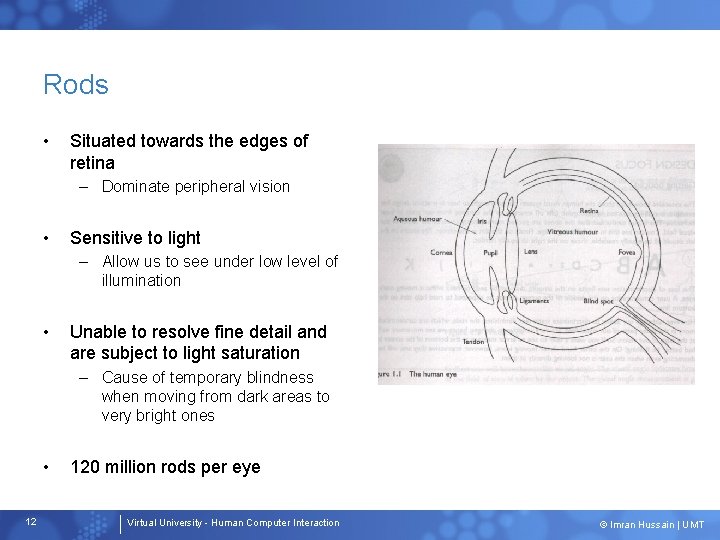The image size is (720, 540).
Task: Click the "Tendon" label in the eye diagram
Action: [x=473, y=342]
